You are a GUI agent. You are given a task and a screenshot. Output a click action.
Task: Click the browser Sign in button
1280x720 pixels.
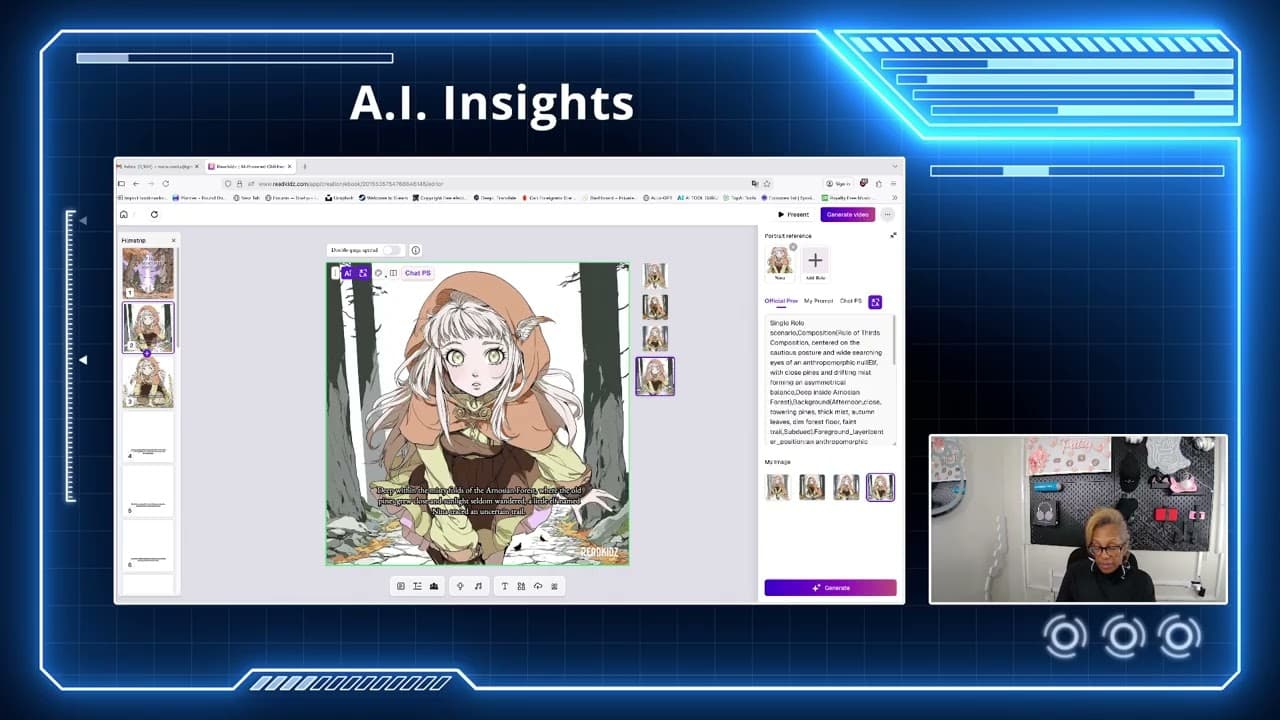point(838,184)
